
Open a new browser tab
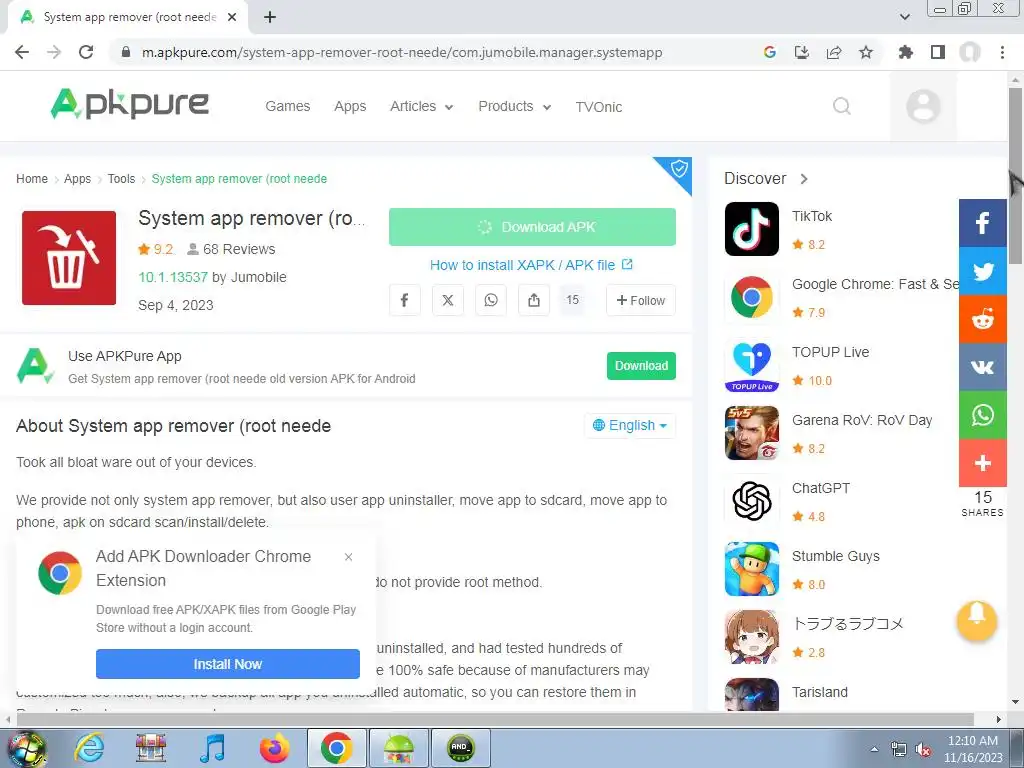pyautogui.click(x=270, y=17)
